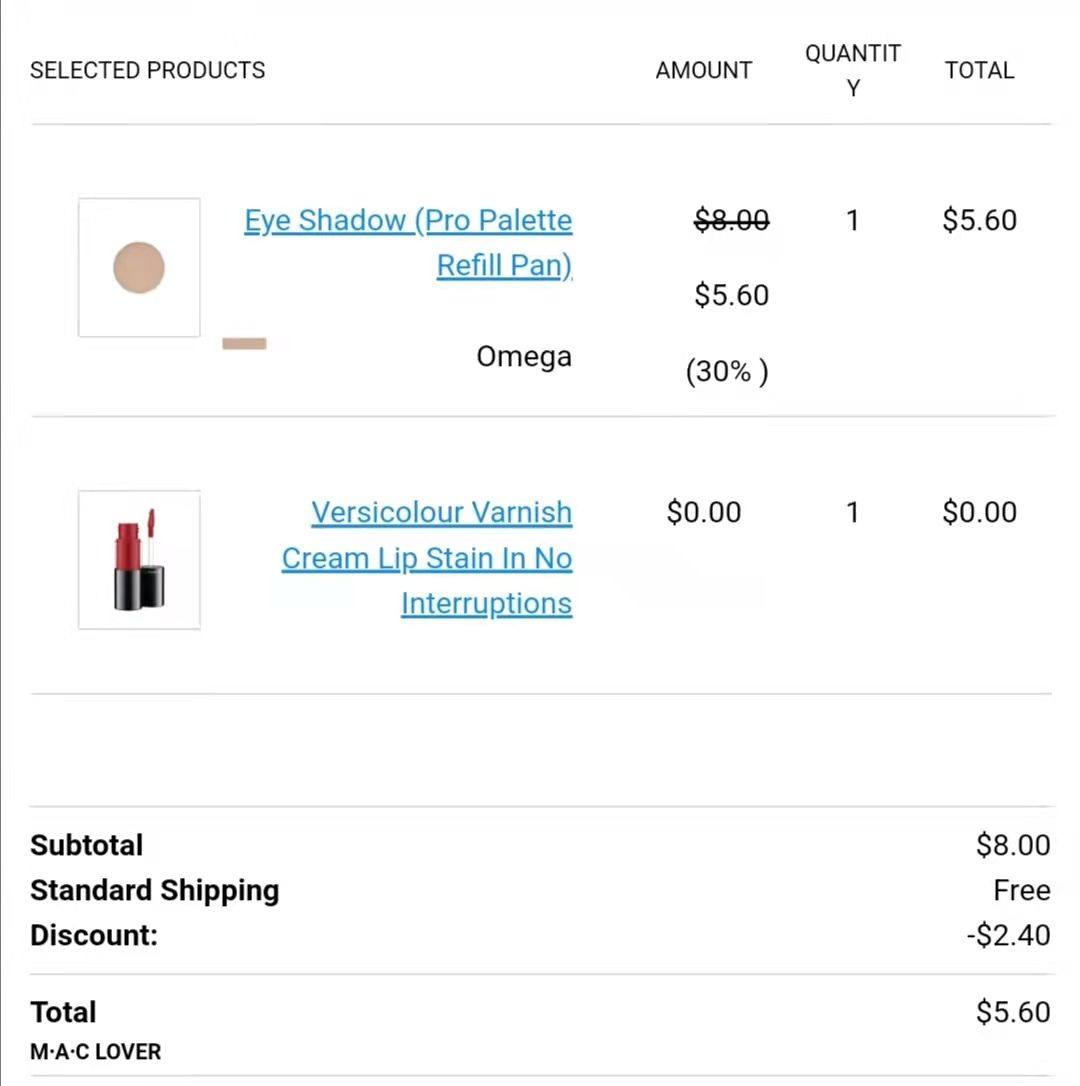The image size is (1080, 1086).
Task: Click the struck-through $8.00 original price
Action: 731,220
